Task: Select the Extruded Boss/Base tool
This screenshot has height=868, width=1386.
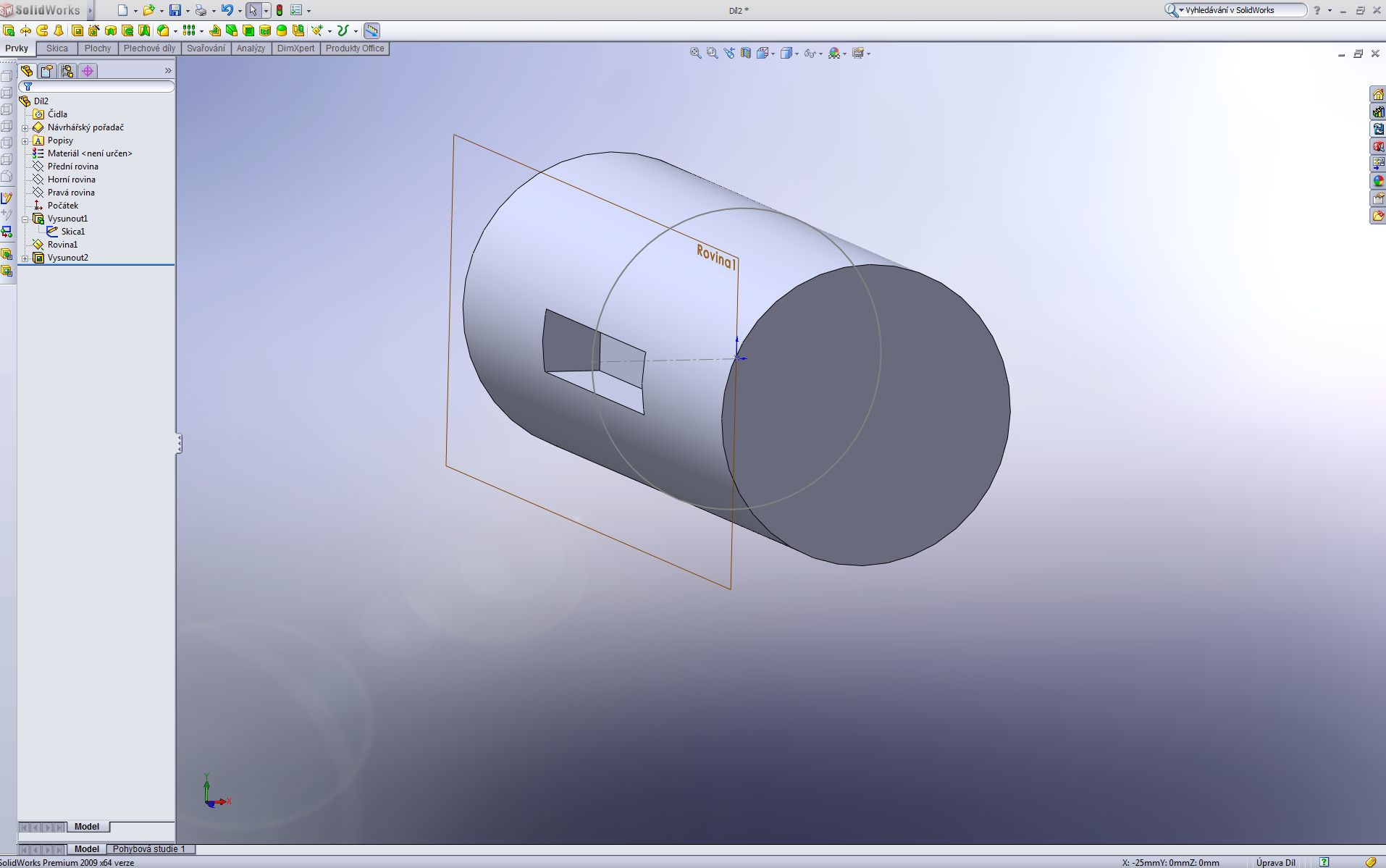Action: click(9, 30)
